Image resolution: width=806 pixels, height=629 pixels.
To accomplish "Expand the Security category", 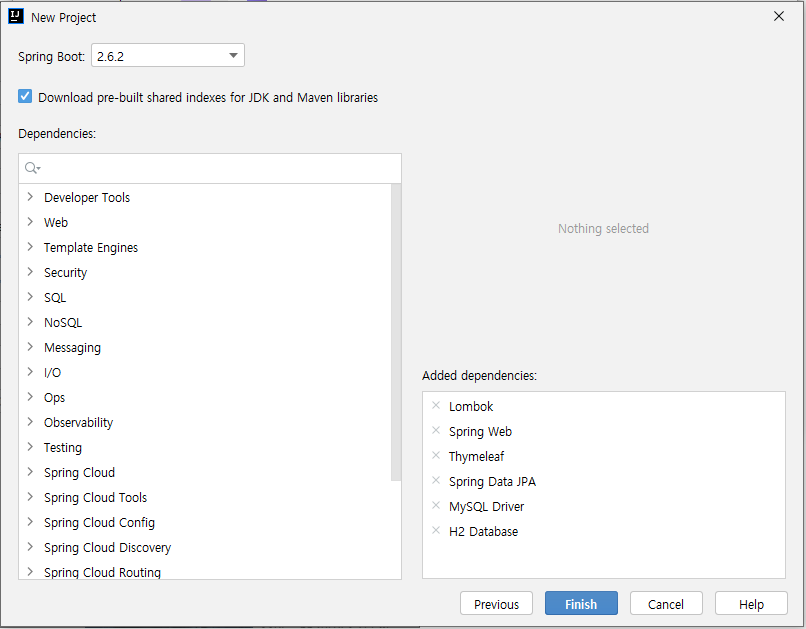I will tap(30, 272).
